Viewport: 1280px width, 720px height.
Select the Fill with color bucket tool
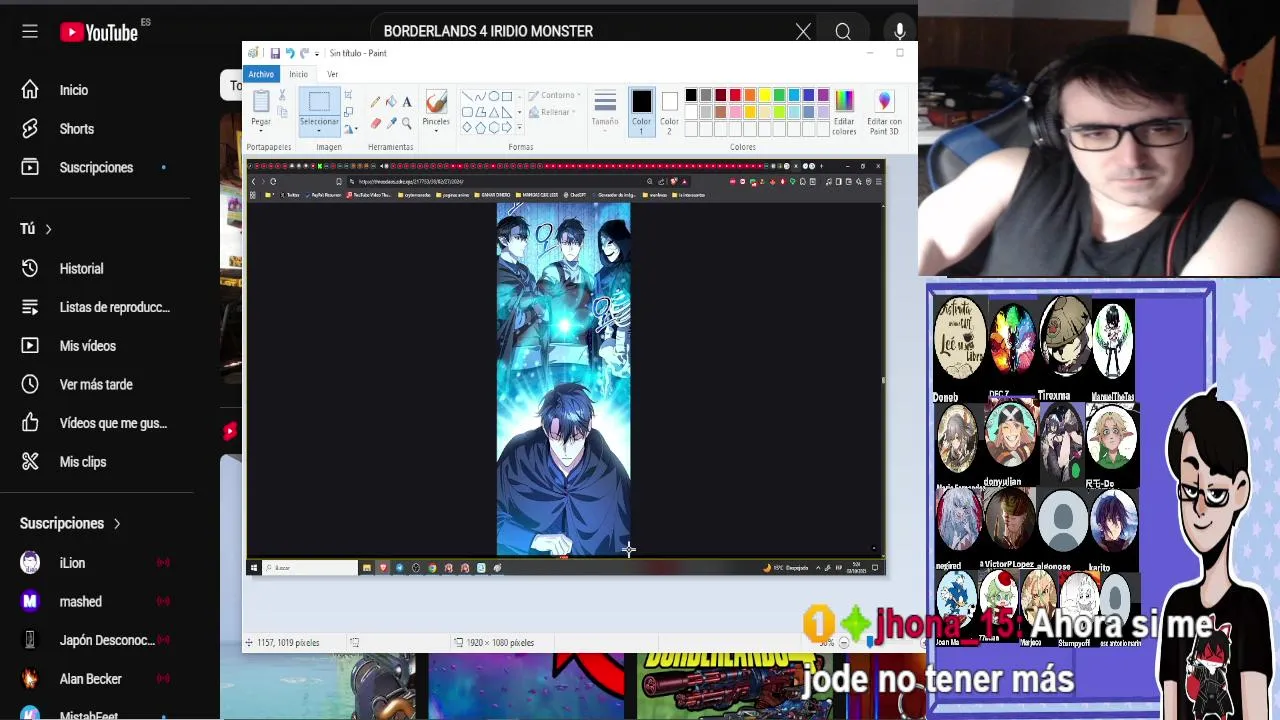tap(391, 102)
